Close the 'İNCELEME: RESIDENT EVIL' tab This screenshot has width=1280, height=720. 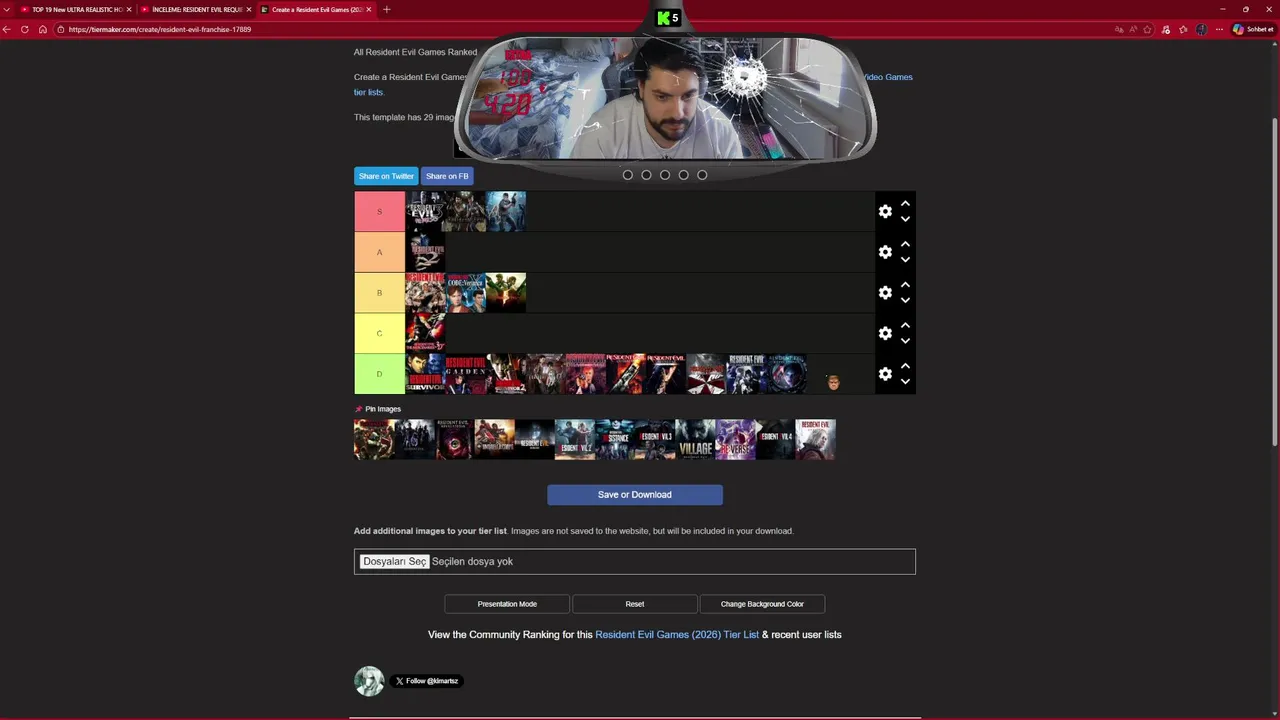click(x=249, y=9)
